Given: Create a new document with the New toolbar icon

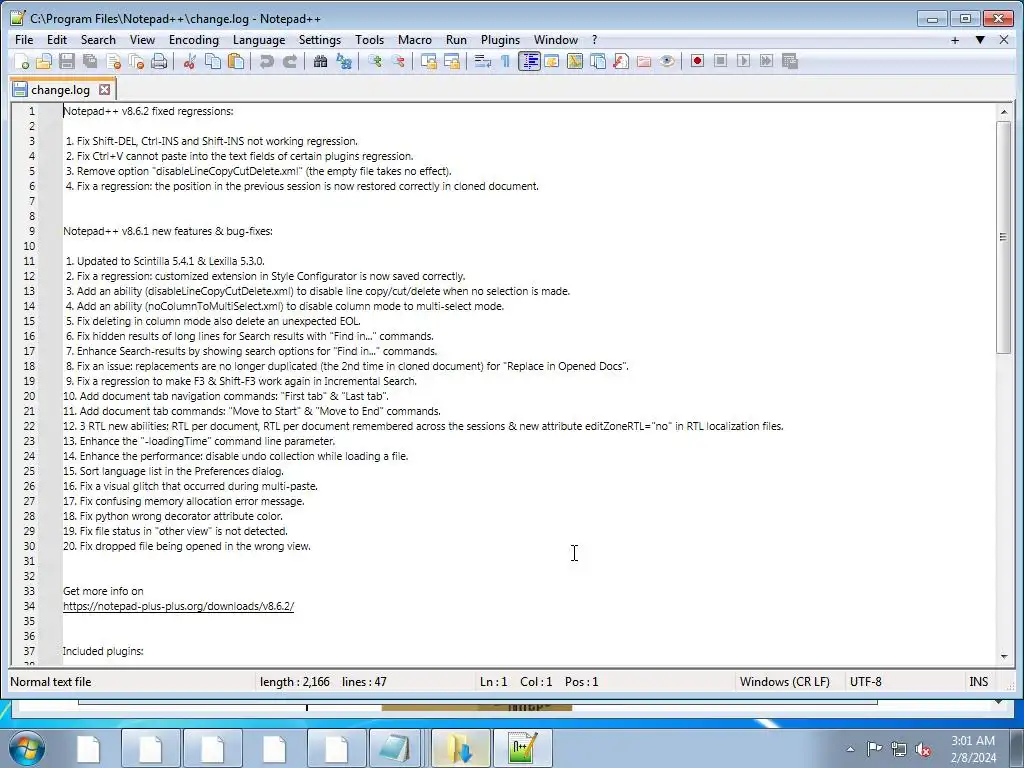Looking at the screenshot, I should 22,61.
